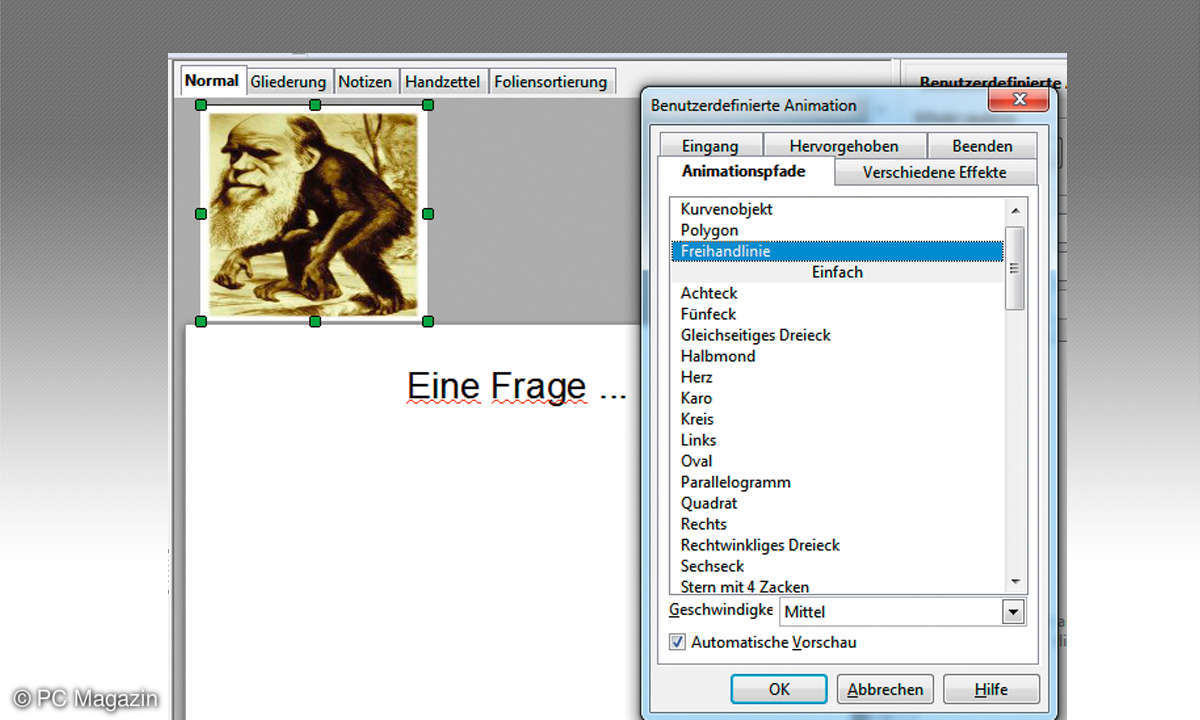Image resolution: width=1200 pixels, height=720 pixels.
Task: Click the top-left green selection handle
Action: click(201, 104)
